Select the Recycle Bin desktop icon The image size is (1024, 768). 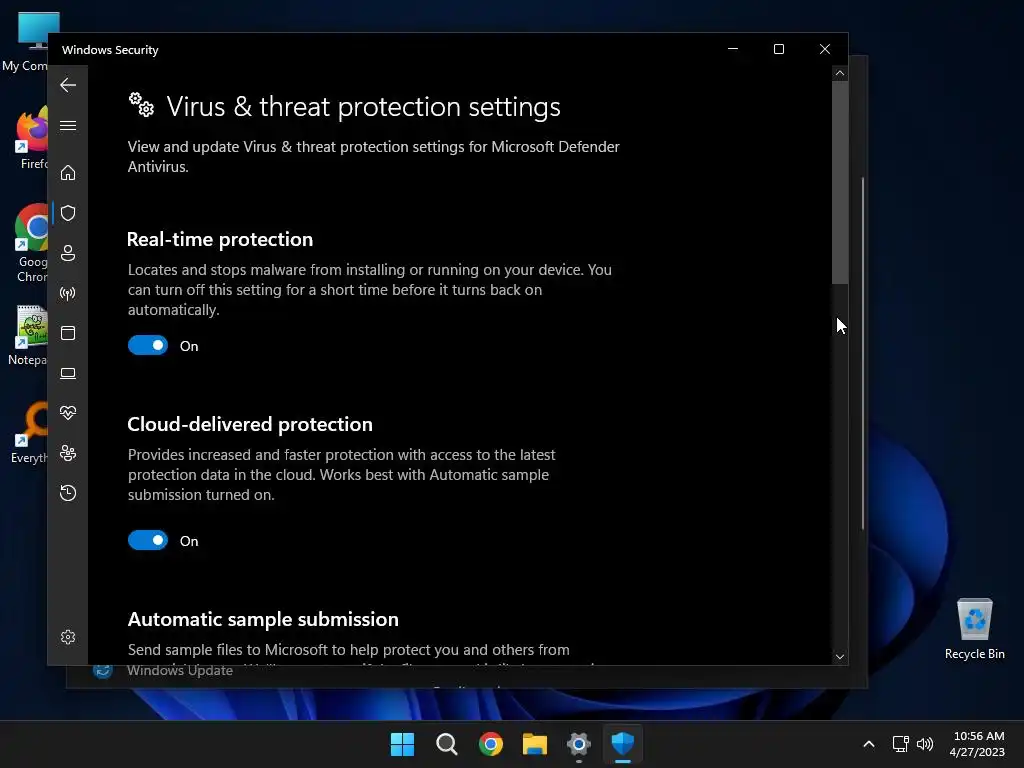click(974, 629)
